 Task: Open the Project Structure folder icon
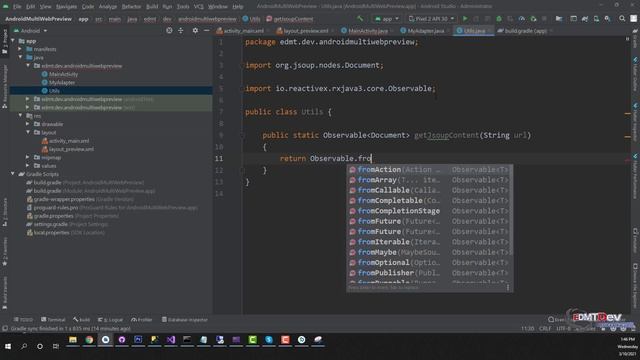pyautogui.click(x=559, y=19)
